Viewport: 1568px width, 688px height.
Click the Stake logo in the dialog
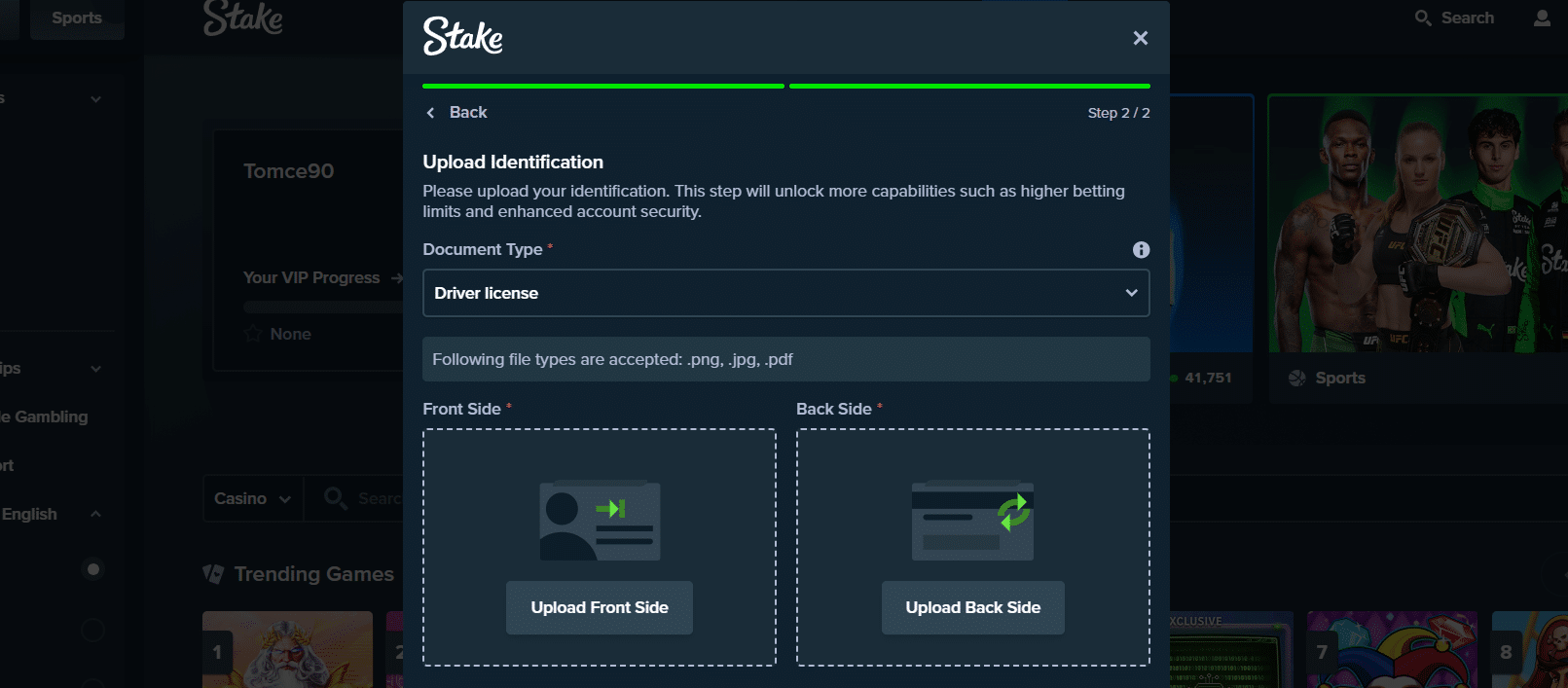point(462,37)
